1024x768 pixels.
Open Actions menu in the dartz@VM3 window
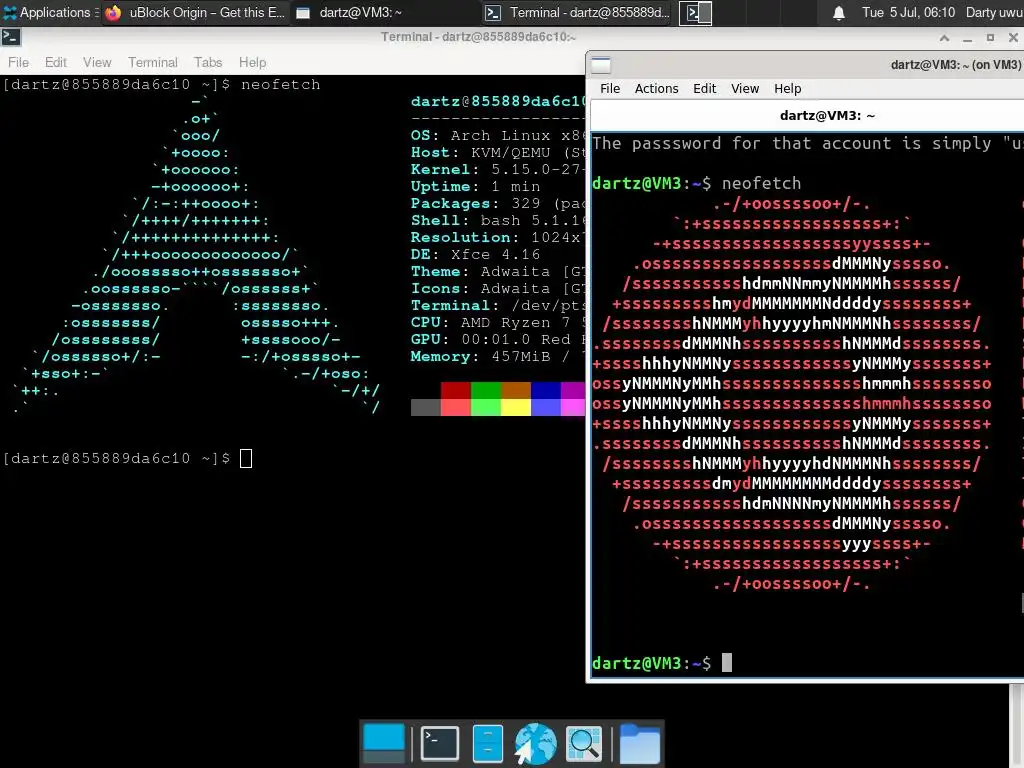coord(656,88)
